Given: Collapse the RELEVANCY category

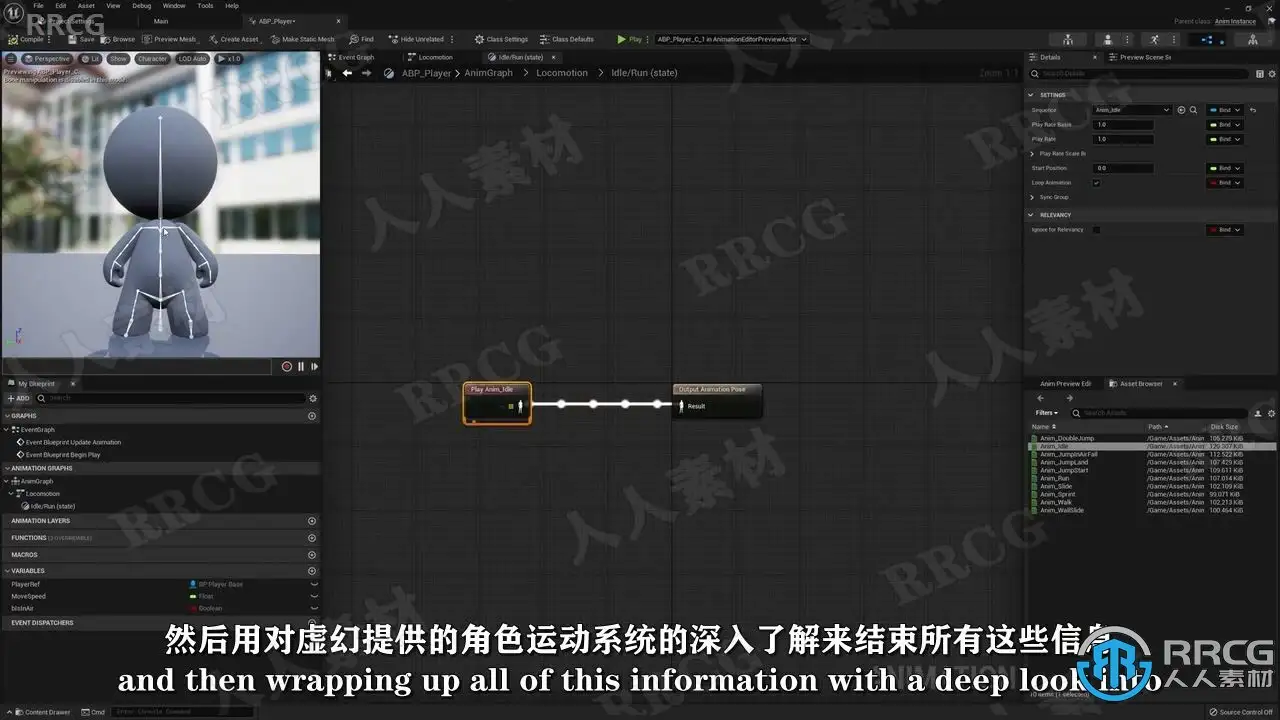Looking at the screenshot, I should tap(1031, 215).
